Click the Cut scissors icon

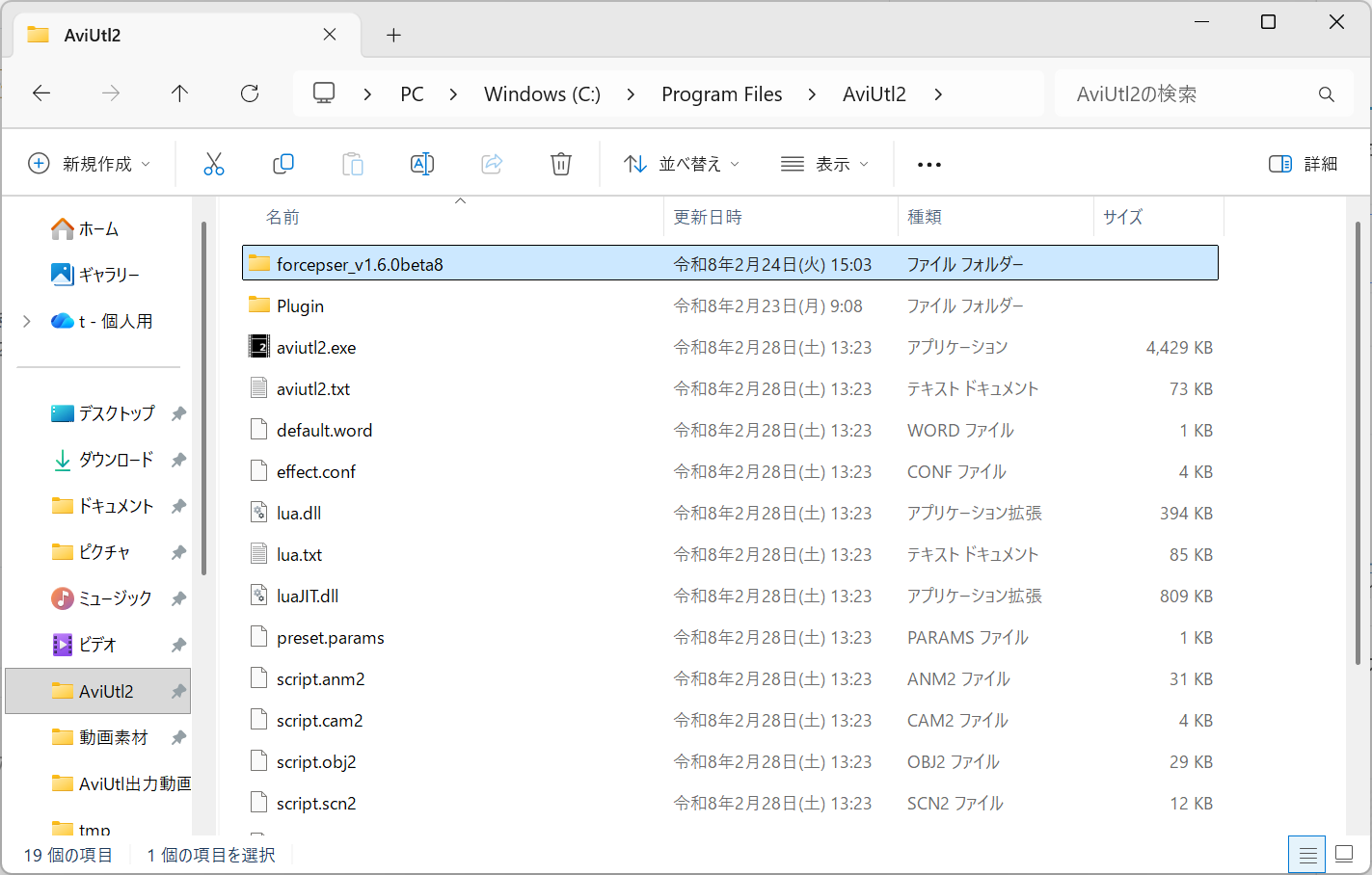(x=214, y=164)
